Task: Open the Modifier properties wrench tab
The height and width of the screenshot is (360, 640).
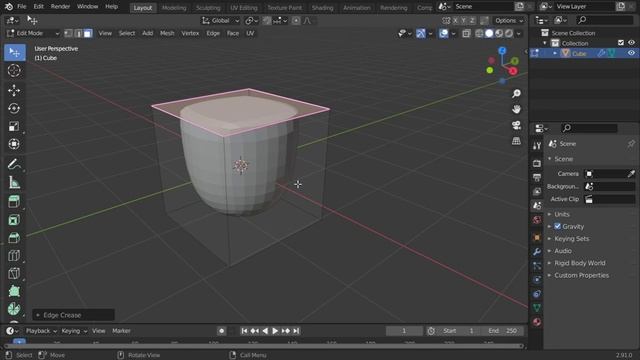Action: click(x=537, y=251)
